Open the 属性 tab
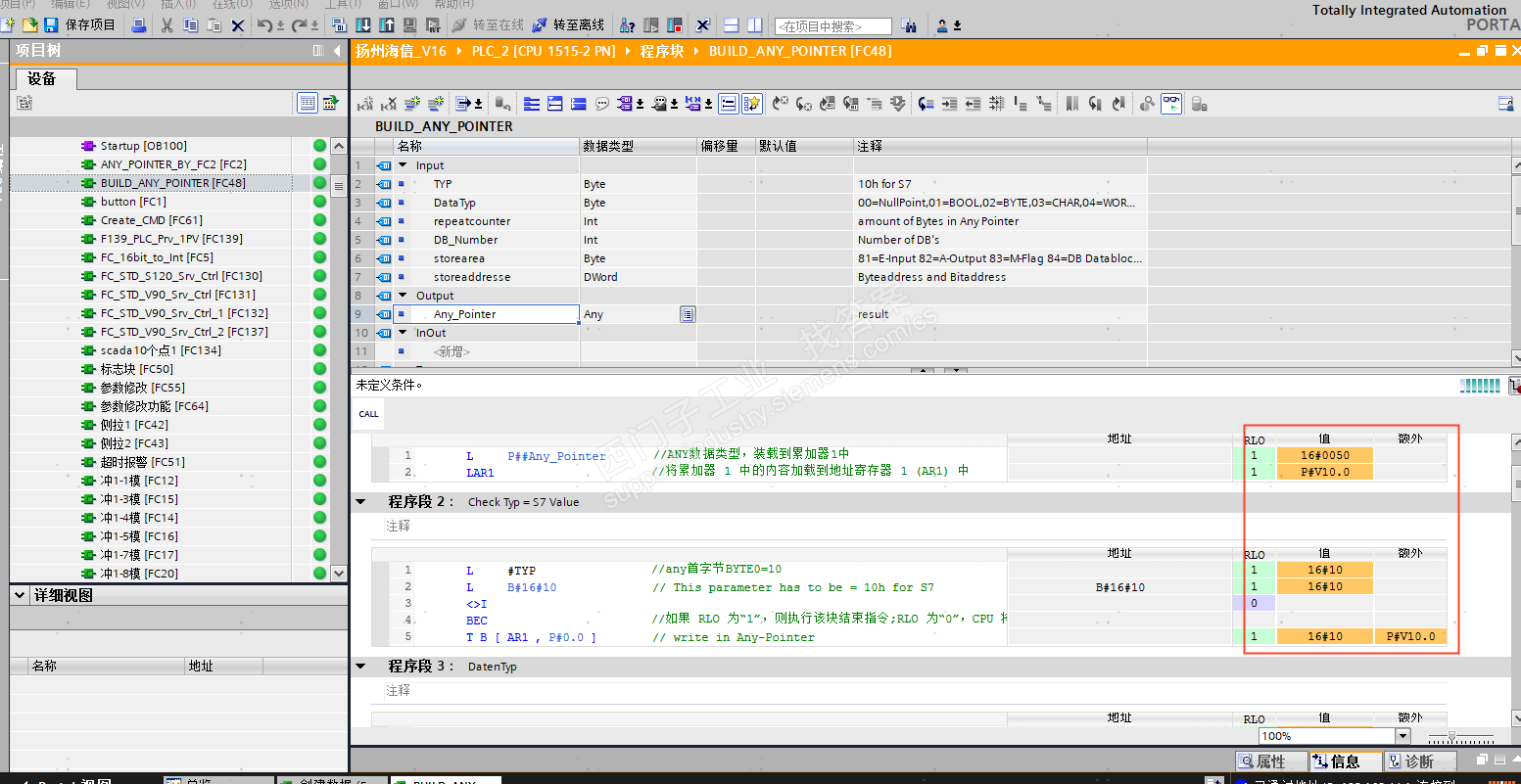The width and height of the screenshot is (1521, 784). [x=1271, y=761]
